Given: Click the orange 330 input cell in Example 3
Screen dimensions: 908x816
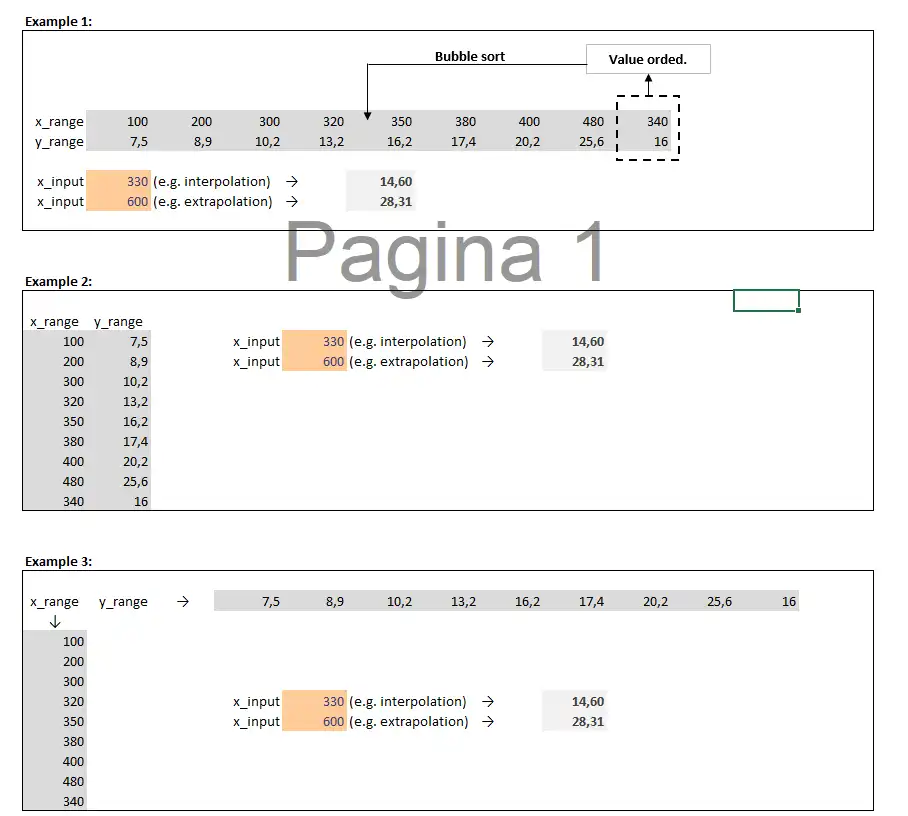Looking at the screenshot, I should [314, 701].
